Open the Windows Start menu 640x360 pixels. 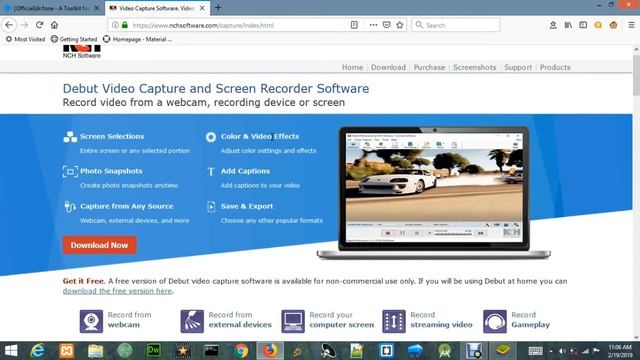pos(11,351)
